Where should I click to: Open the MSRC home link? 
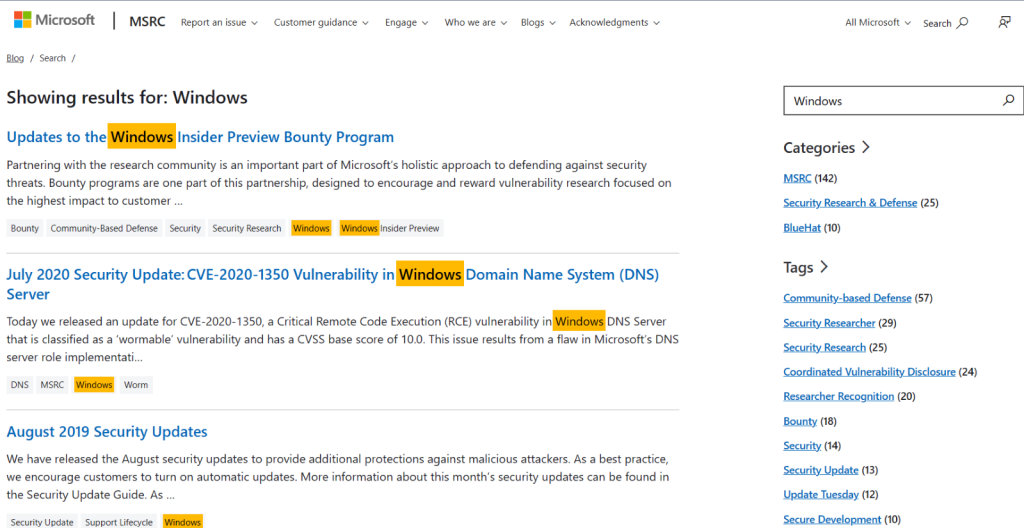tap(147, 22)
